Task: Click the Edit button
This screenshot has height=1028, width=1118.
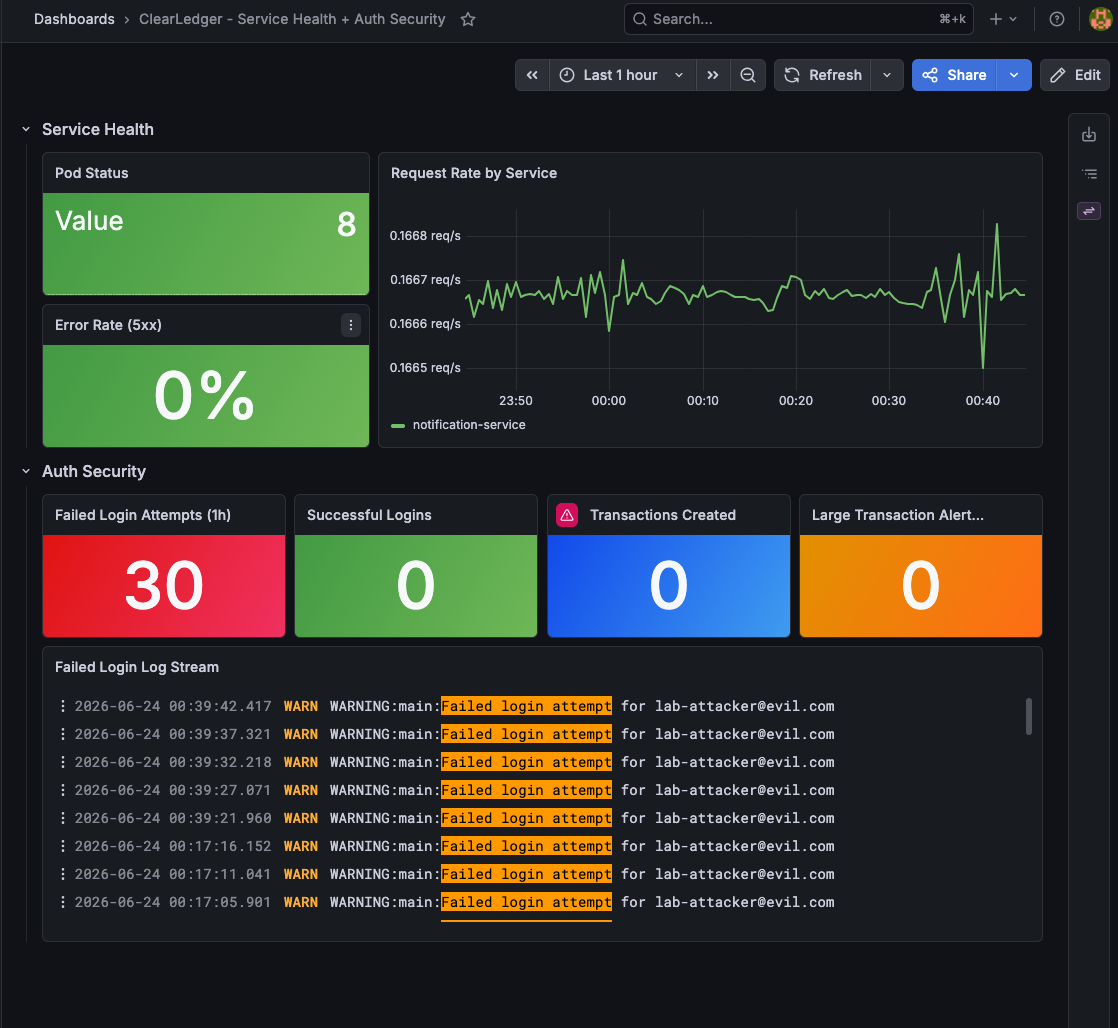Action: point(1075,75)
